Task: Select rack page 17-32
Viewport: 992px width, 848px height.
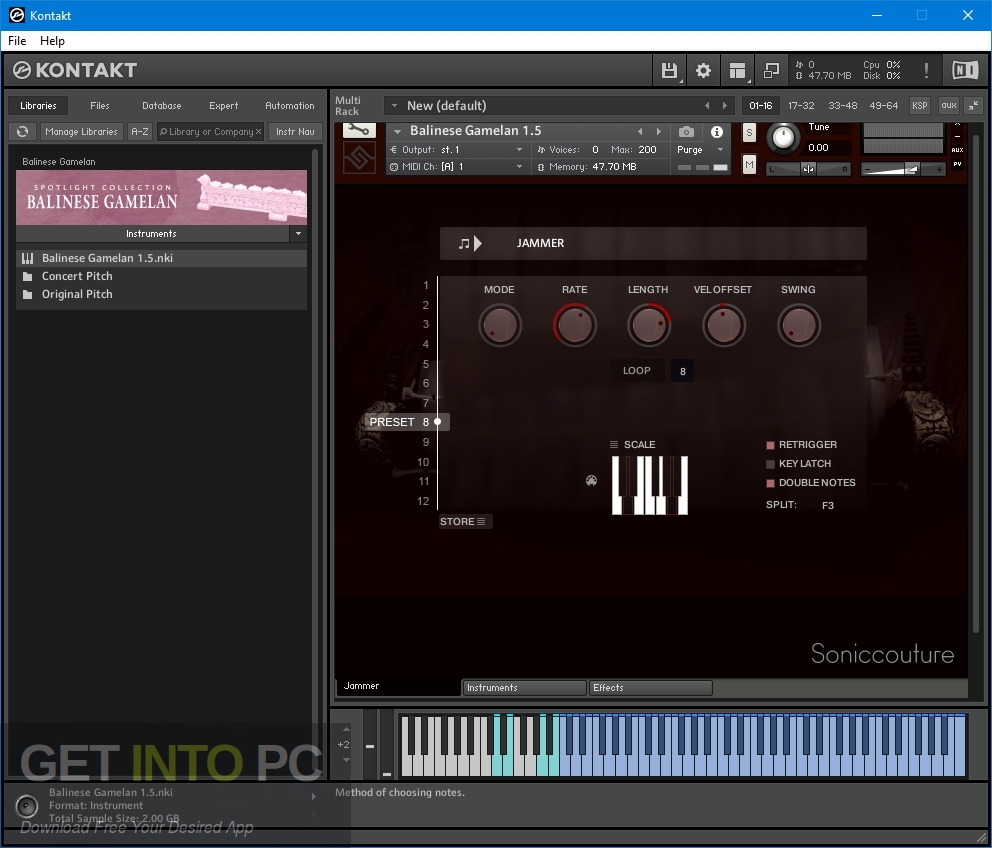Action: tap(801, 106)
